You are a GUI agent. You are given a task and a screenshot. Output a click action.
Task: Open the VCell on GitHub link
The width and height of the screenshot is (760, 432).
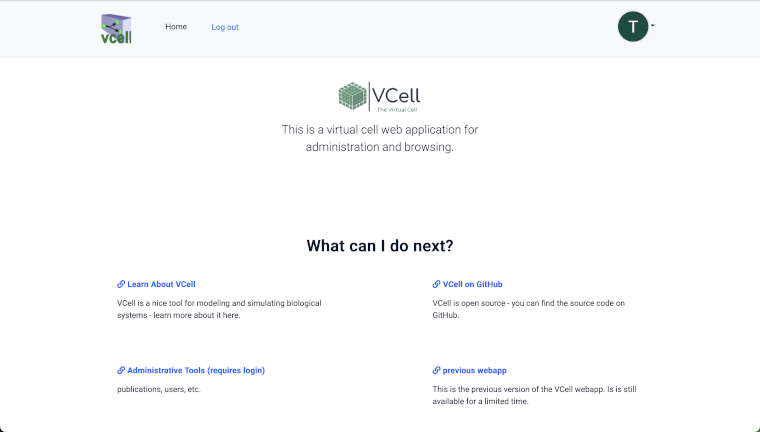click(473, 284)
